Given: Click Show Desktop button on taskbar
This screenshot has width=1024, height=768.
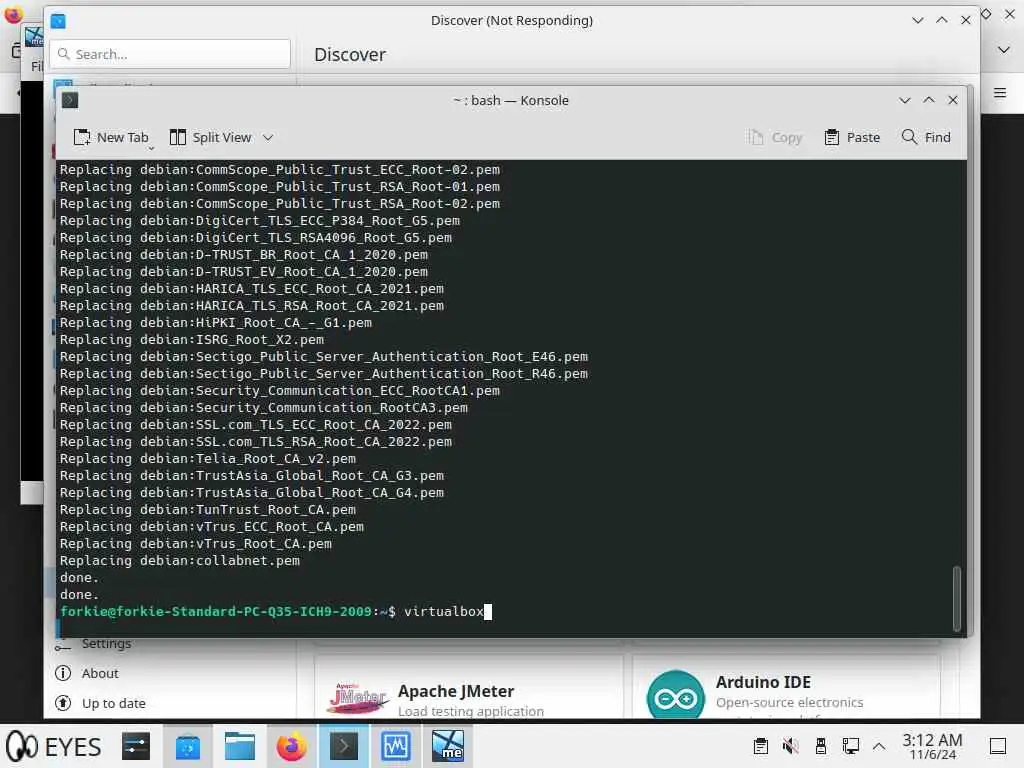Looking at the screenshot, I should click(998, 746).
